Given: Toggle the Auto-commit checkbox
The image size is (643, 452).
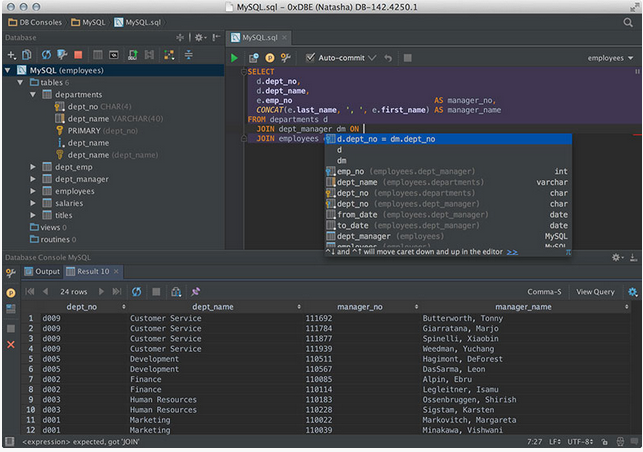Looking at the screenshot, I should [x=310, y=57].
